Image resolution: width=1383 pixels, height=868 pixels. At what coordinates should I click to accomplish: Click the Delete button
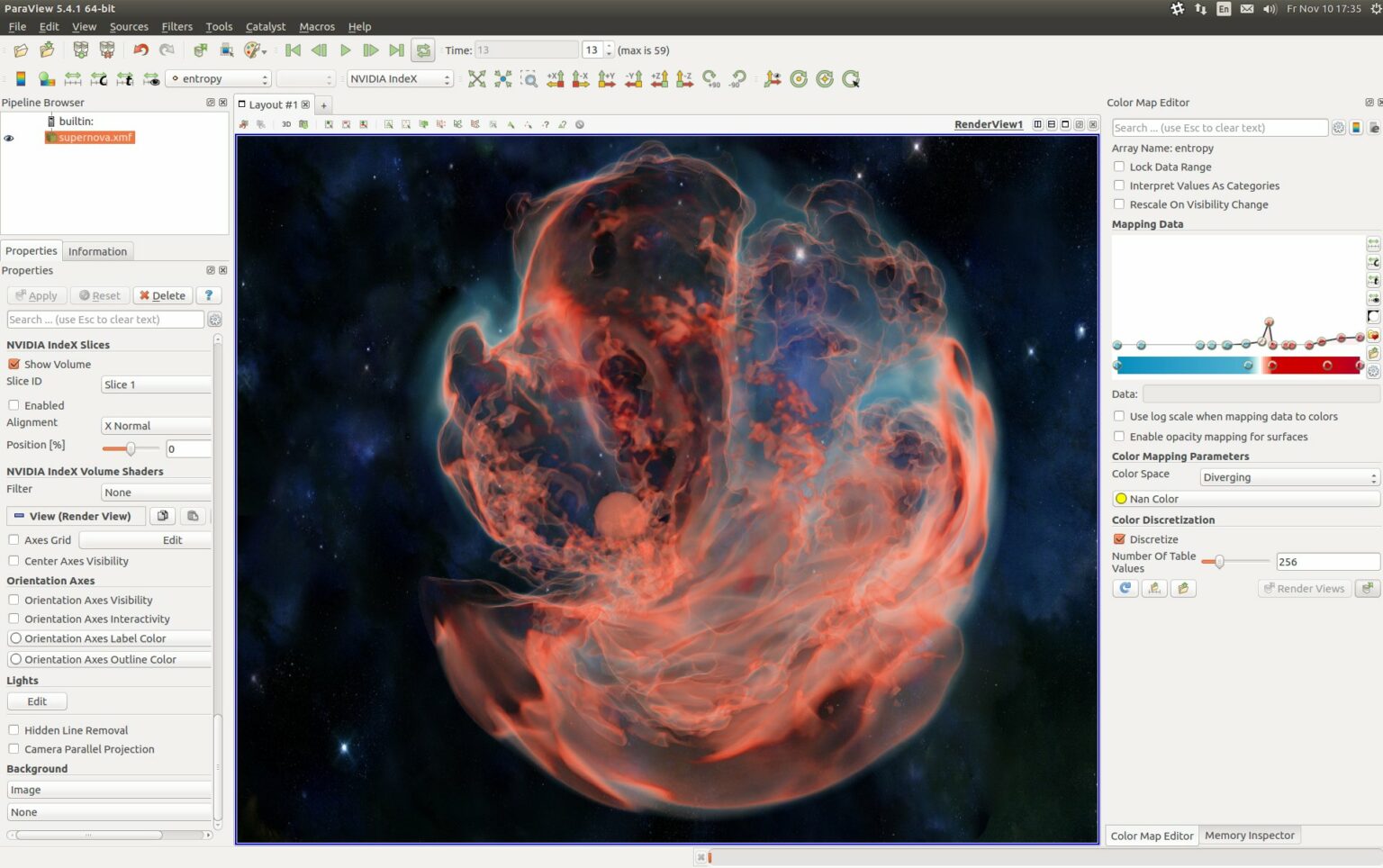(163, 295)
